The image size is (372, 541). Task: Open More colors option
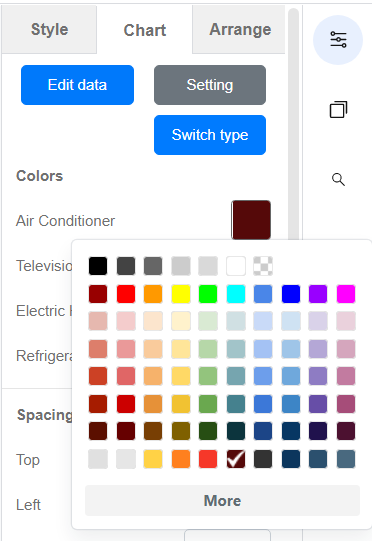(x=222, y=501)
